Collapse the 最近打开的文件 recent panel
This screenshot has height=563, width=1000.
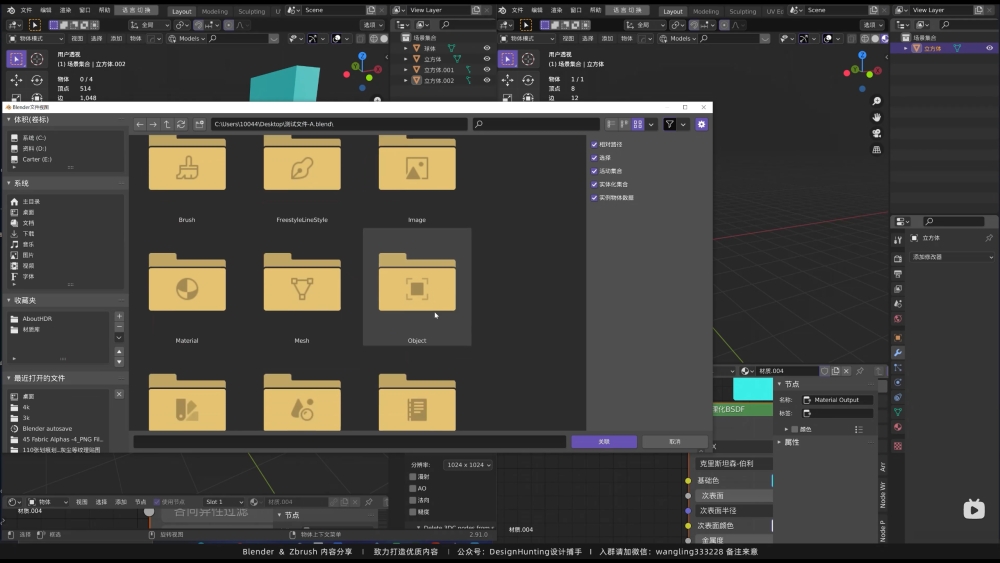pos(9,379)
